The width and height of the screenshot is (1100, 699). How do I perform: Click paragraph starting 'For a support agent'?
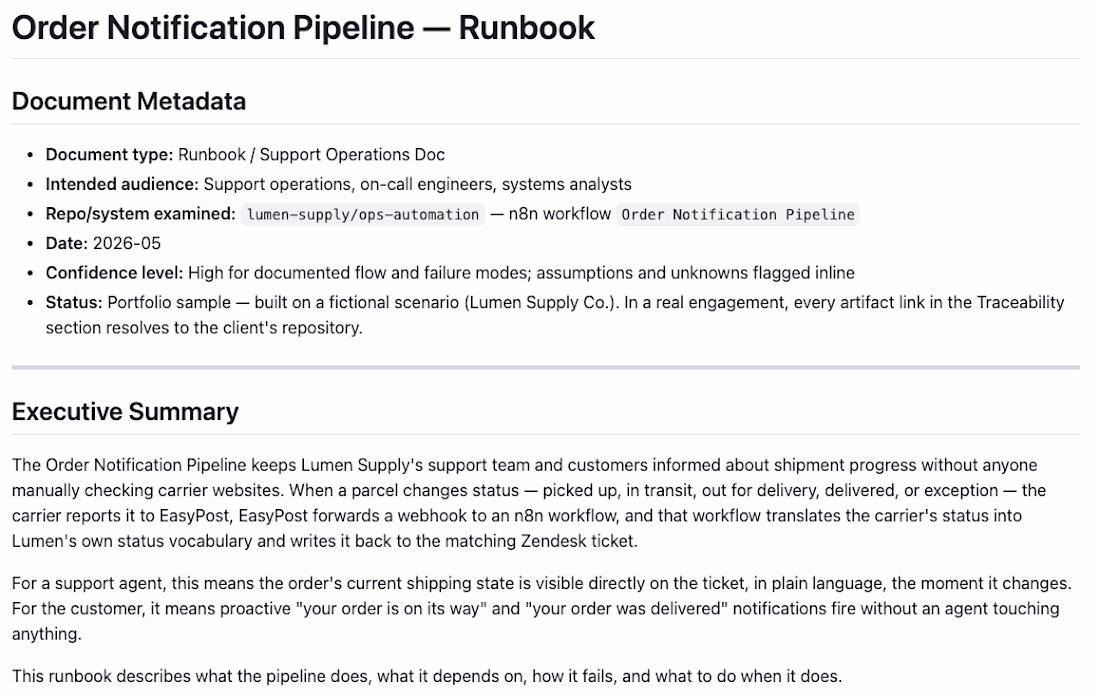[x=542, y=608]
